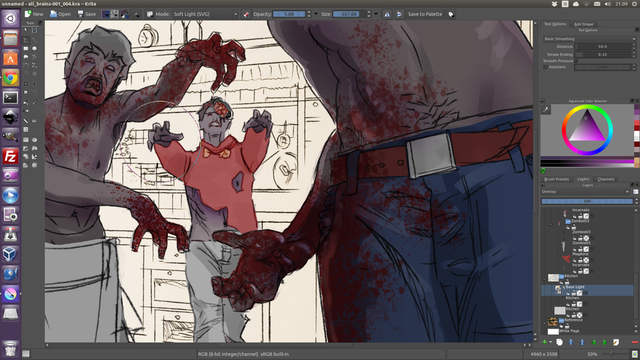Click the icon right of Save to Palette
The image size is (640, 360).
[451, 14]
